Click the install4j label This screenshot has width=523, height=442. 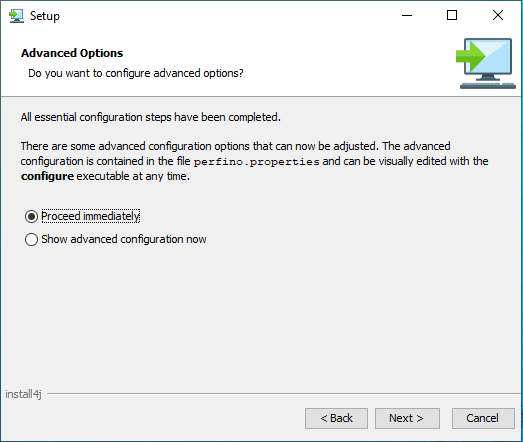23,394
